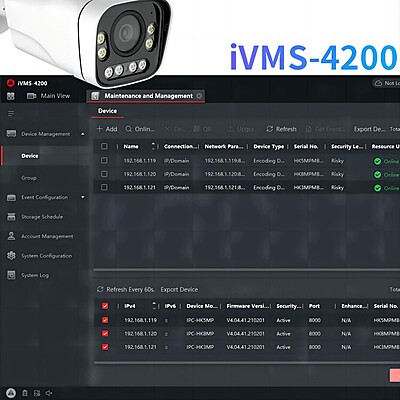
Task: Click the speaker sound icon in bottom bar
Action: (49, 393)
